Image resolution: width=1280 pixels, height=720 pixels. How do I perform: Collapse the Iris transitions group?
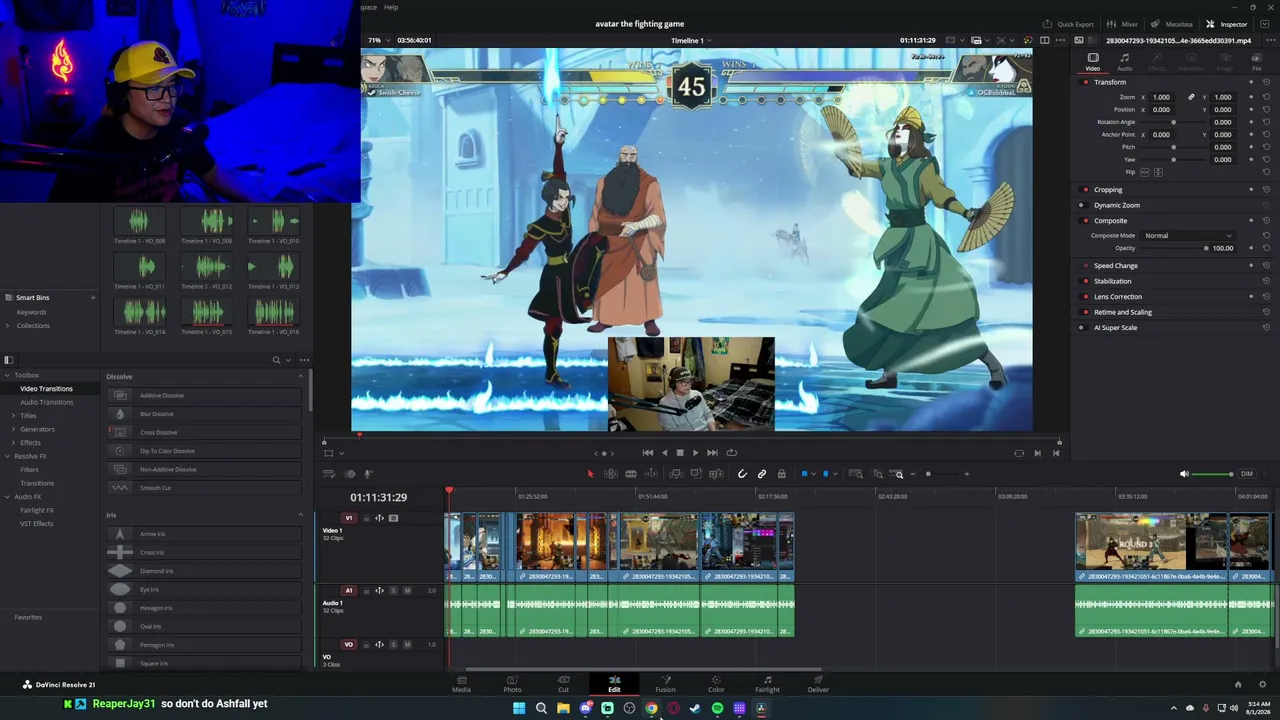[x=300, y=515]
